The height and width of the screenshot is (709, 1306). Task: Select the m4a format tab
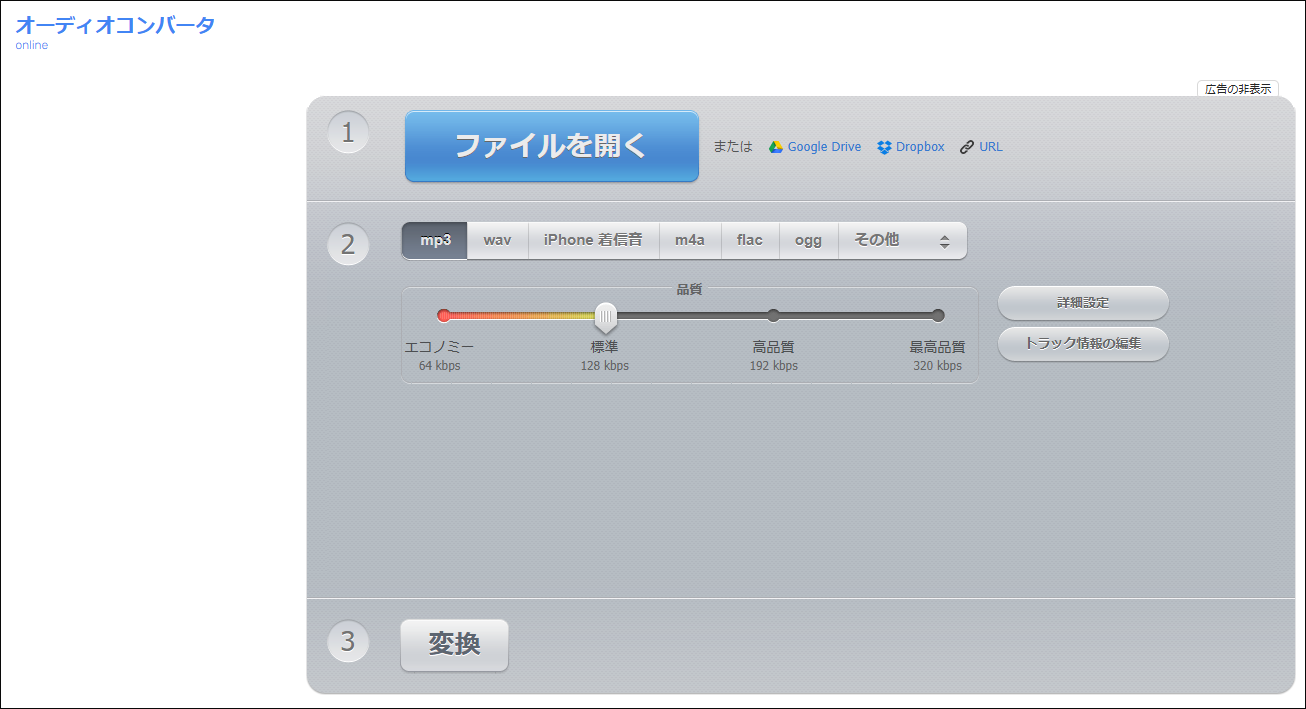[x=690, y=240]
